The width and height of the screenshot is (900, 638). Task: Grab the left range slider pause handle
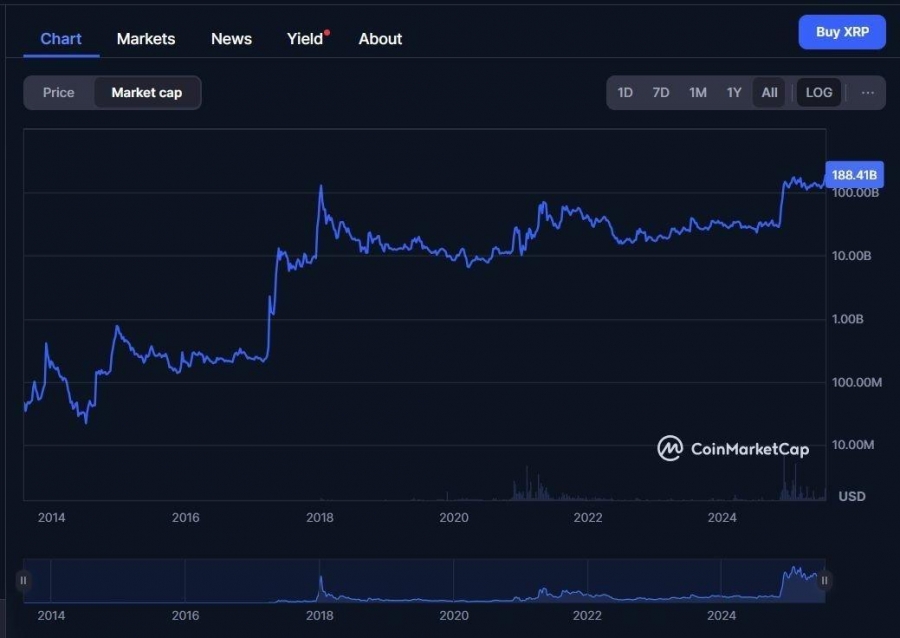tap(23, 580)
